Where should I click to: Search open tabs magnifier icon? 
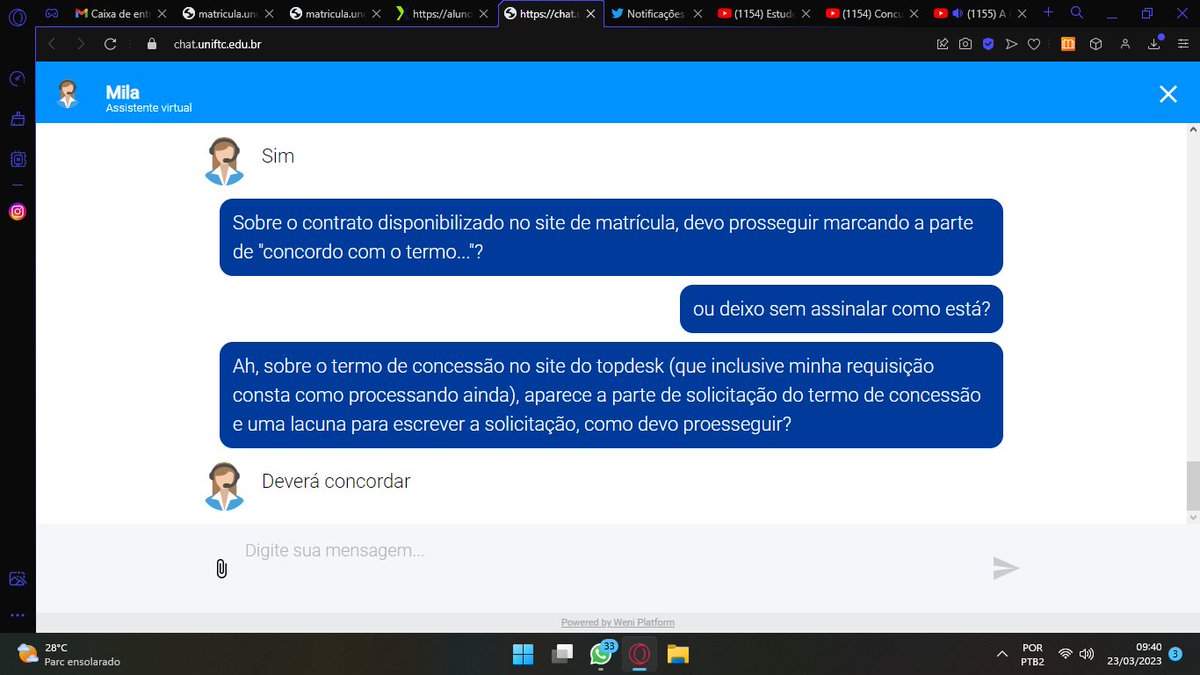tap(1077, 13)
